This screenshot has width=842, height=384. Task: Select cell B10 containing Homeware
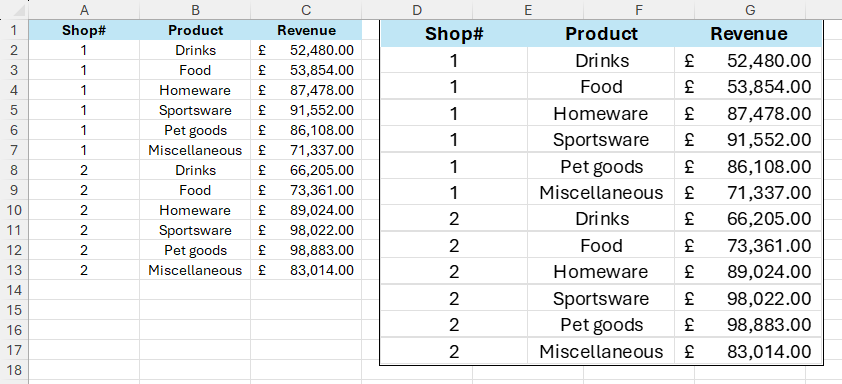click(195, 210)
